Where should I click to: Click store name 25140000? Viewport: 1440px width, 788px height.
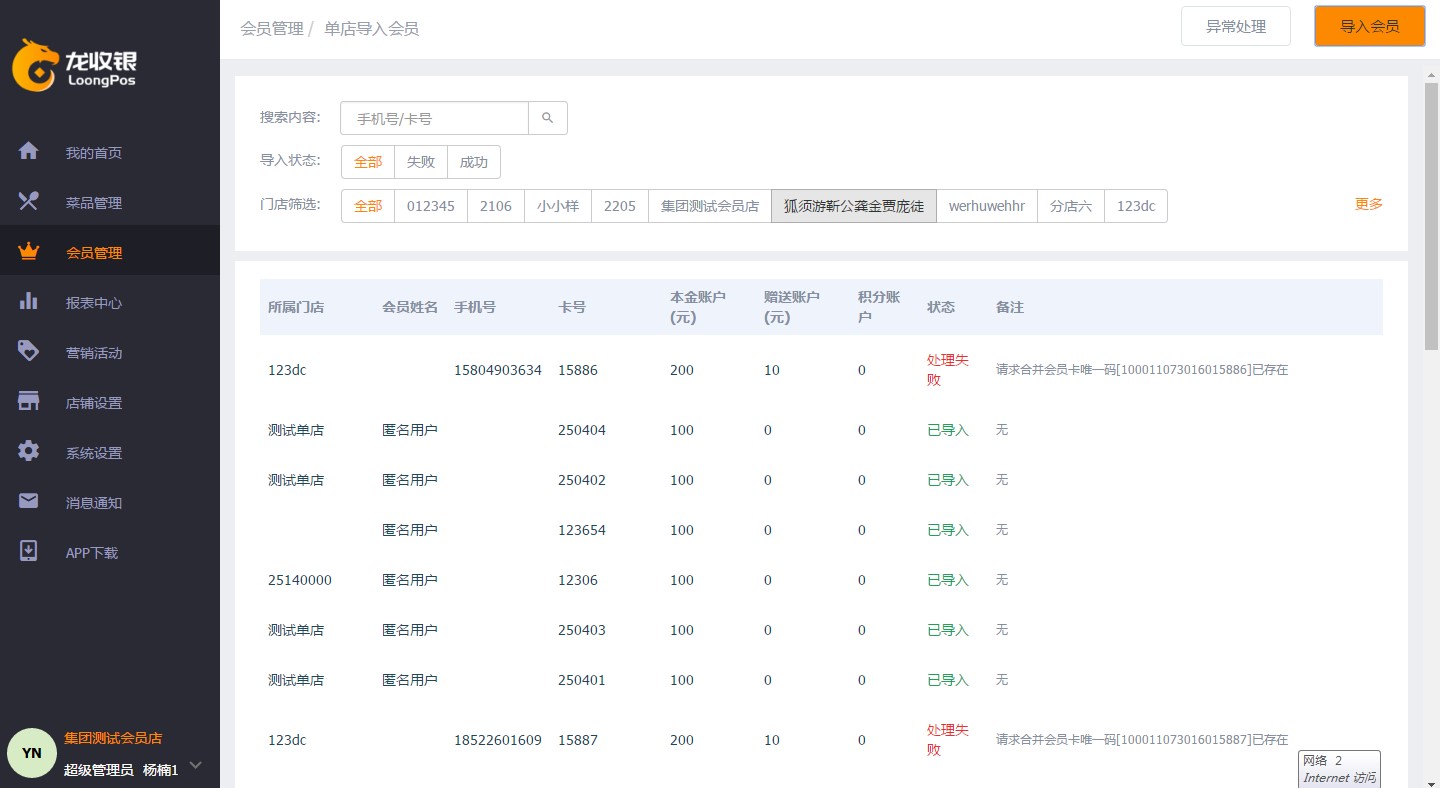point(300,580)
